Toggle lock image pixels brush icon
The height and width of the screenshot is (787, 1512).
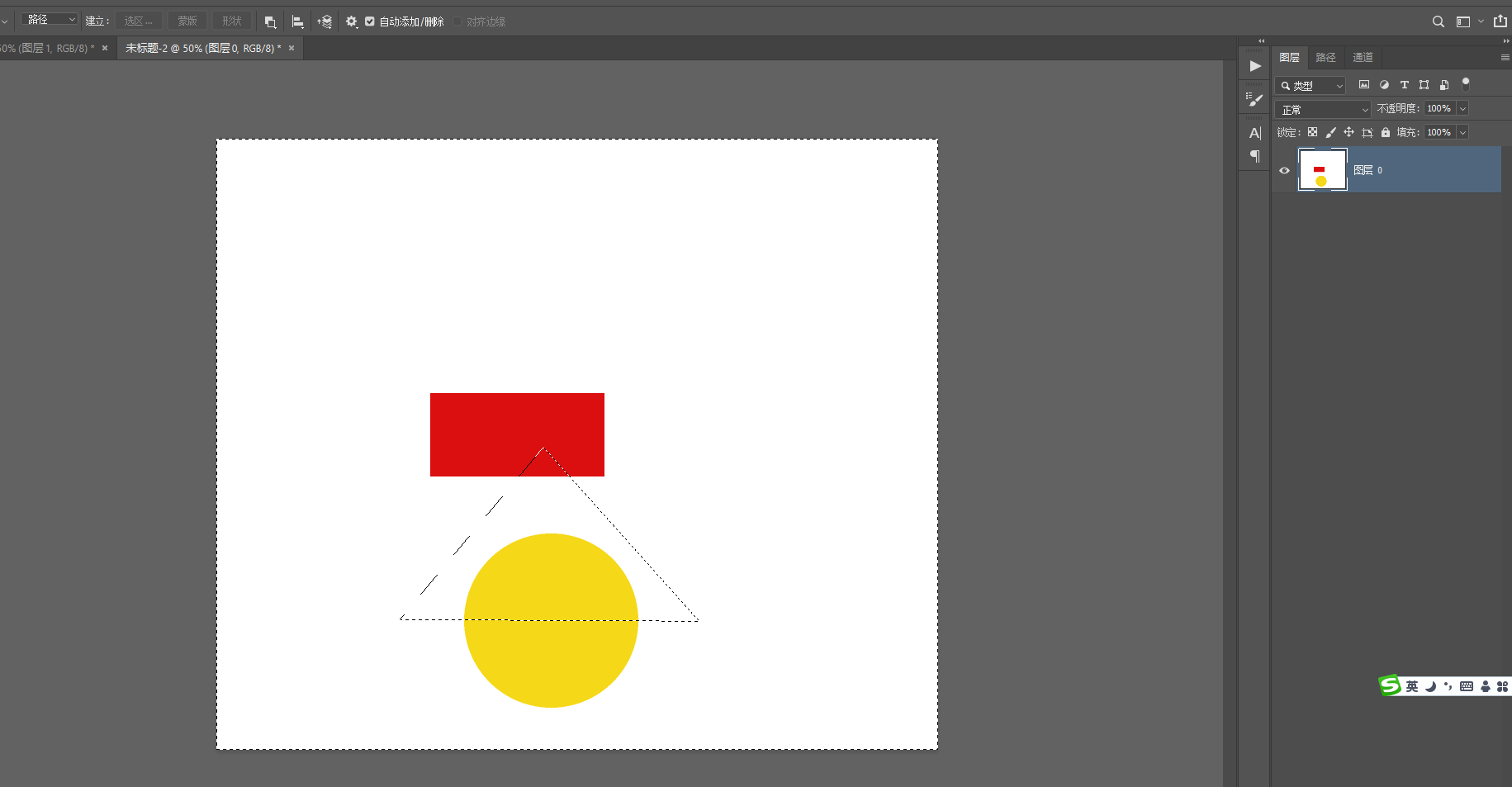point(1330,132)
